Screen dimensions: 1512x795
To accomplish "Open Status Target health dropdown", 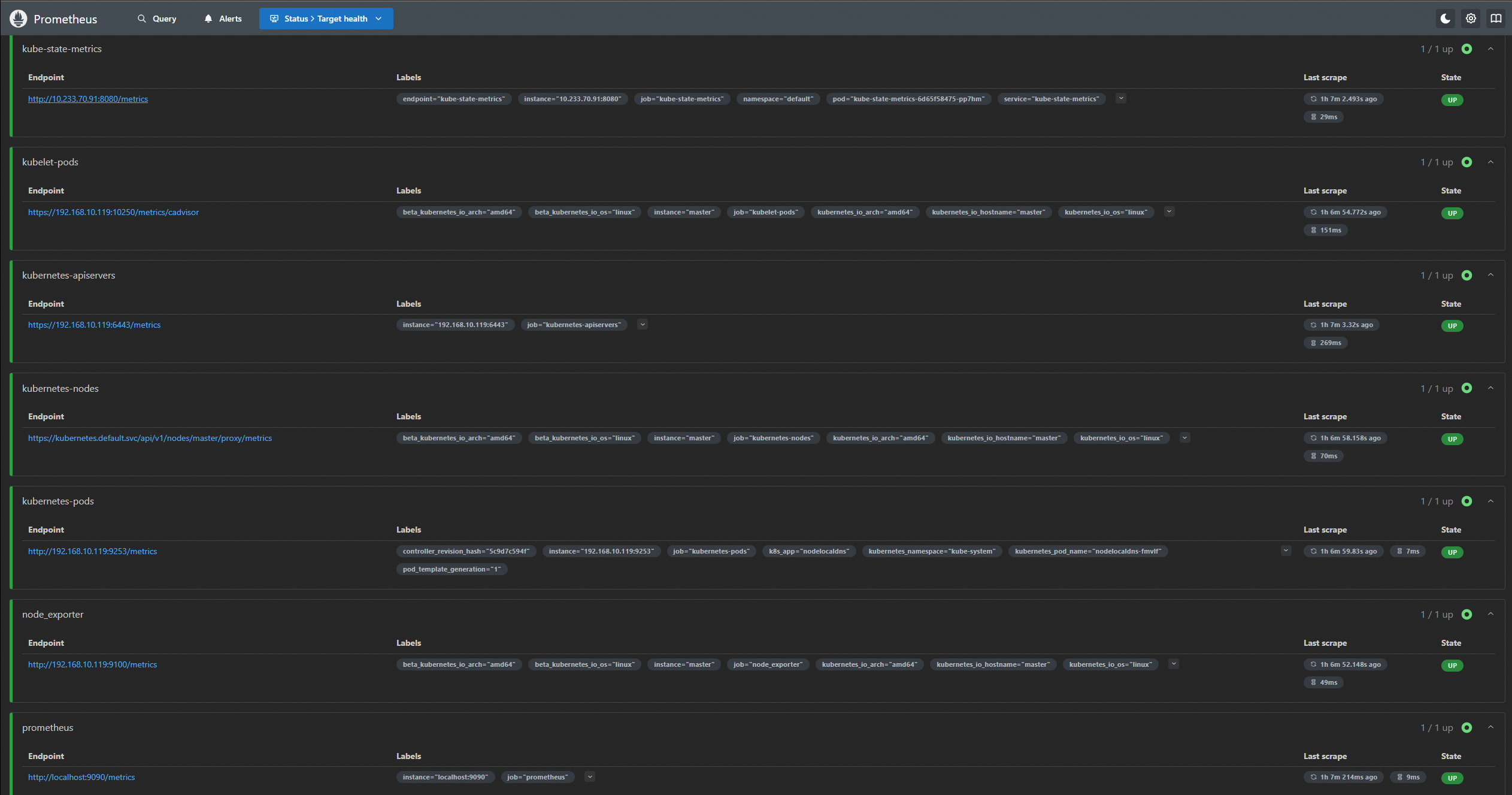I will pos(326,19).
